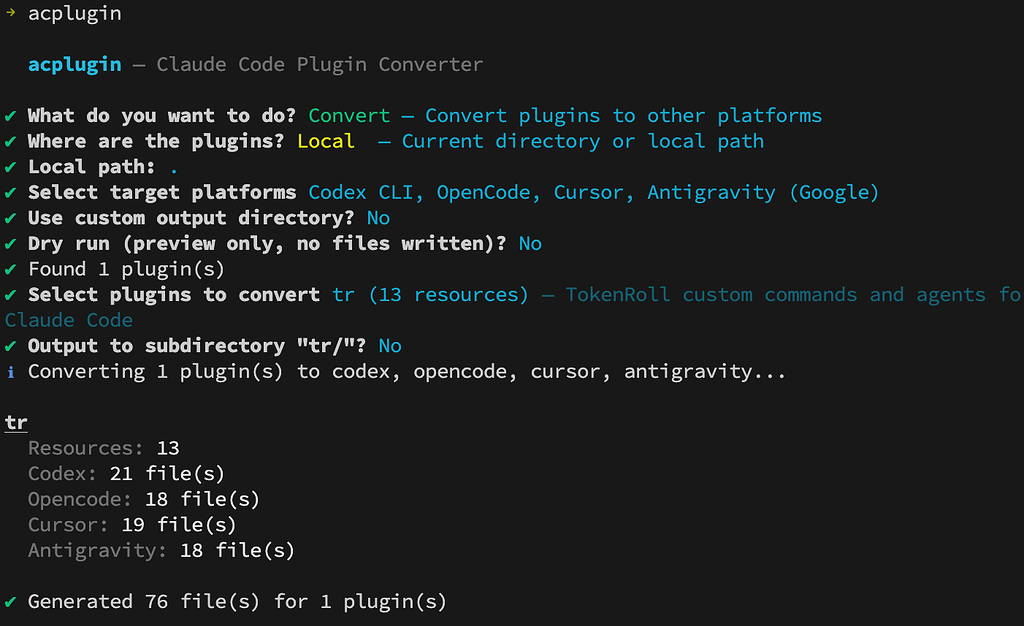Click 'OpenCode,' in target platforms

tap(489, 192)
